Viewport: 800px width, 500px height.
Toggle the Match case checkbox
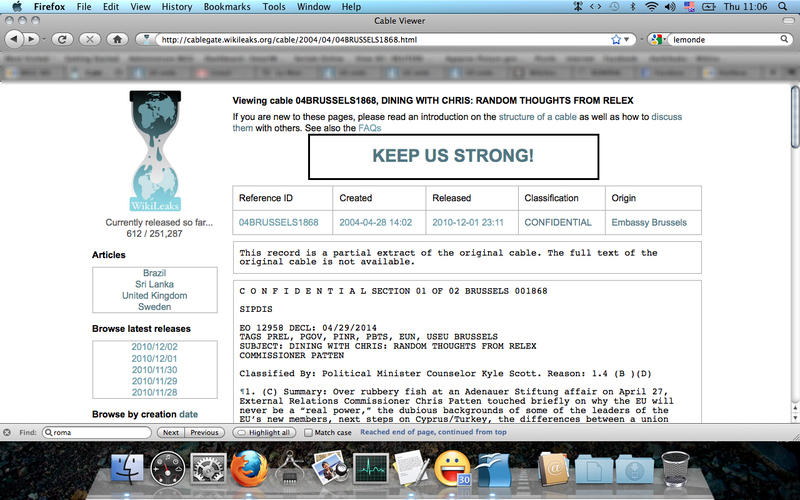point(308,432)
